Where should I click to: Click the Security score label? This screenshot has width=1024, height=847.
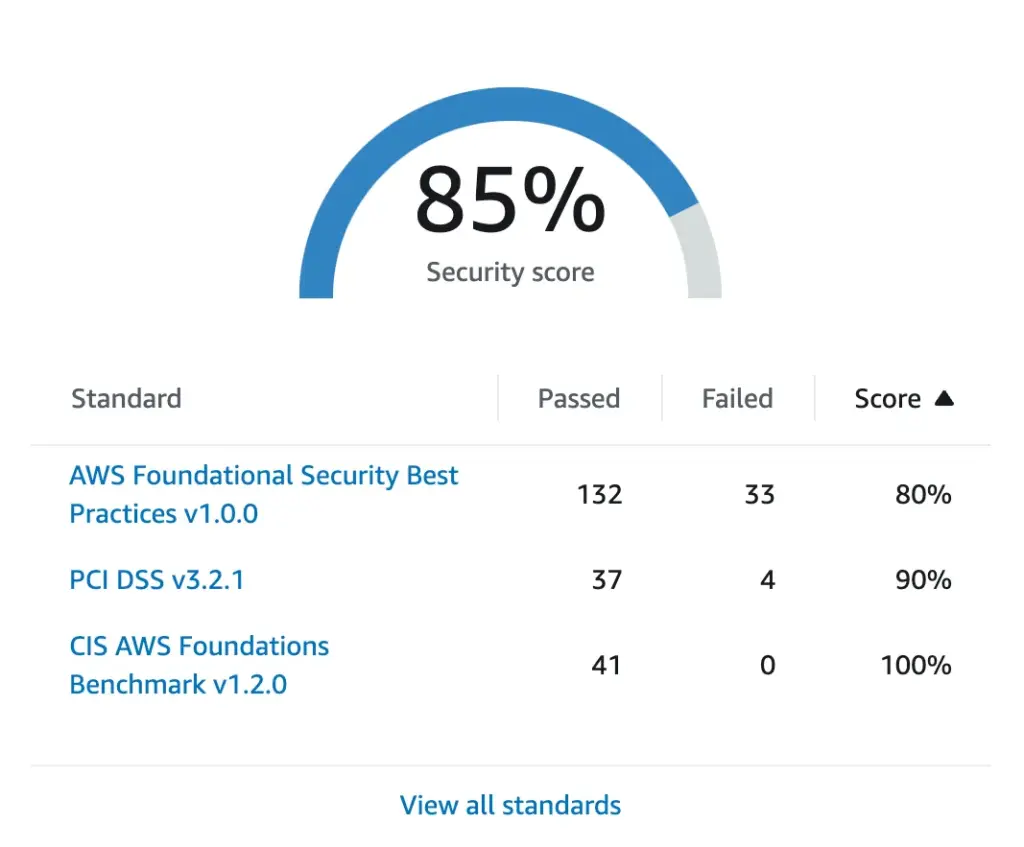pyautogui.click(x=510, y=272)
